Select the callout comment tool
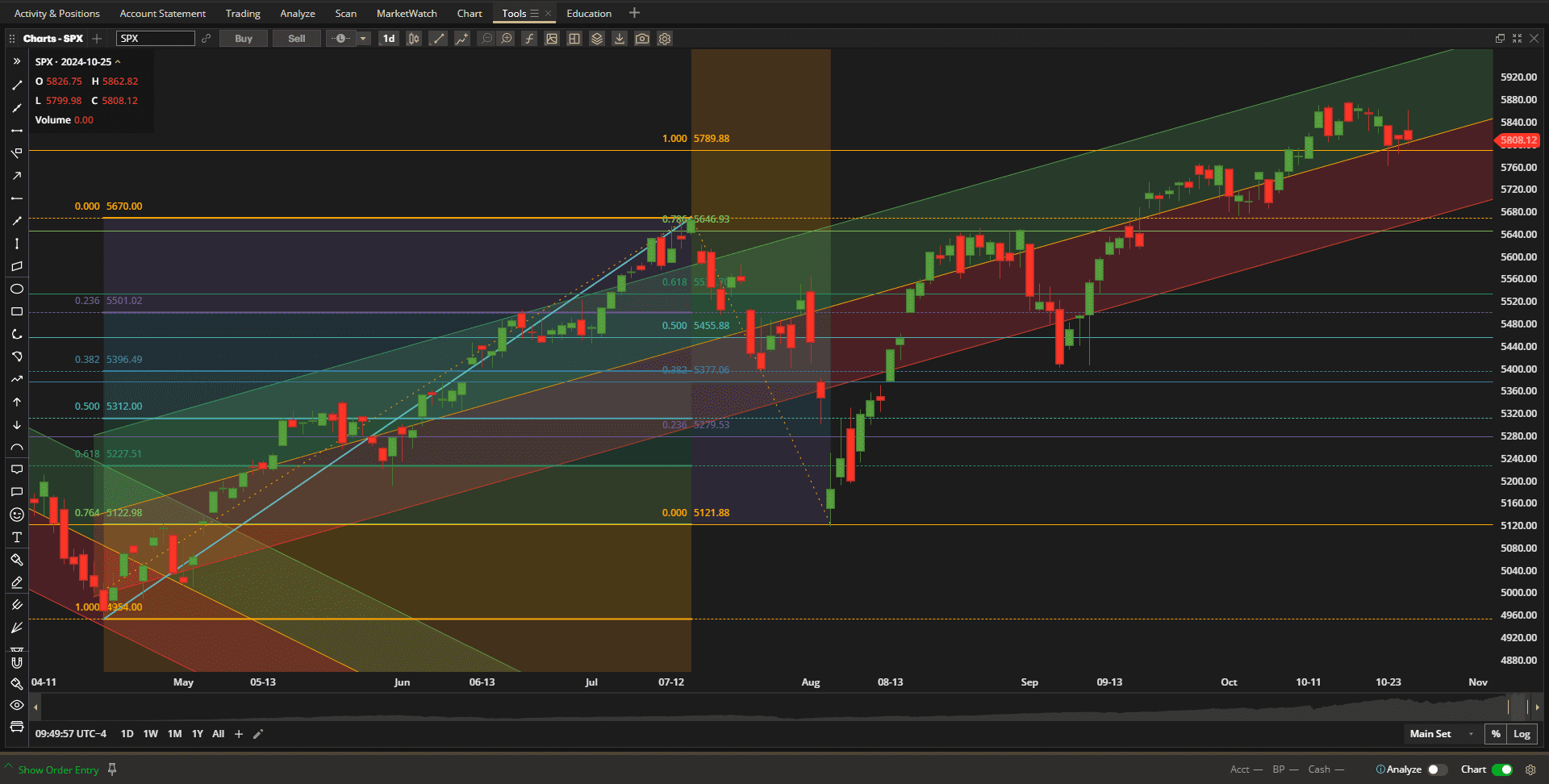This screenshot has width=1549, height=784. click(17, 469)
